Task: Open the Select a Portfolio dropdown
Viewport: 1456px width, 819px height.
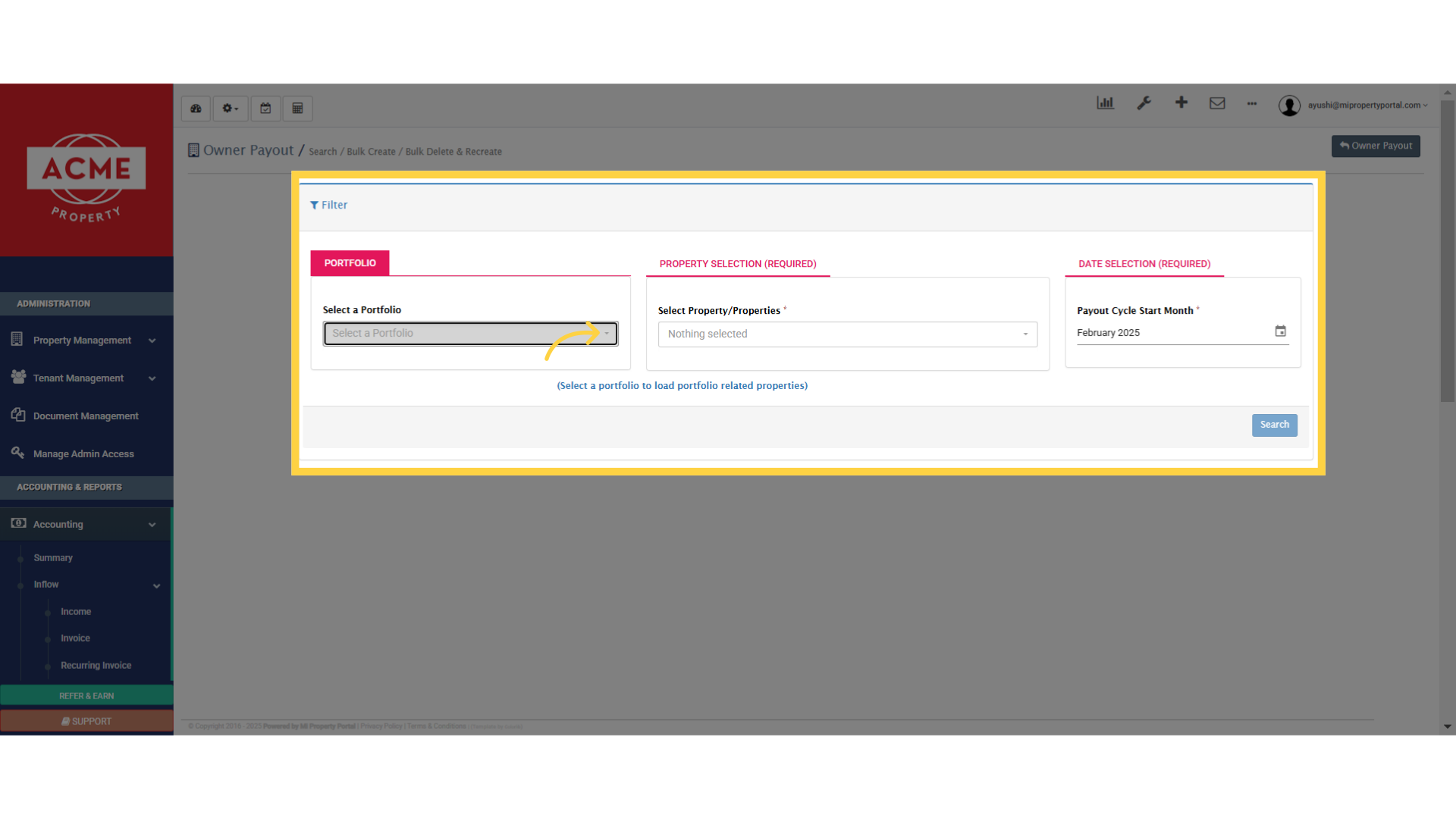Action: click(x=471, y=334)
